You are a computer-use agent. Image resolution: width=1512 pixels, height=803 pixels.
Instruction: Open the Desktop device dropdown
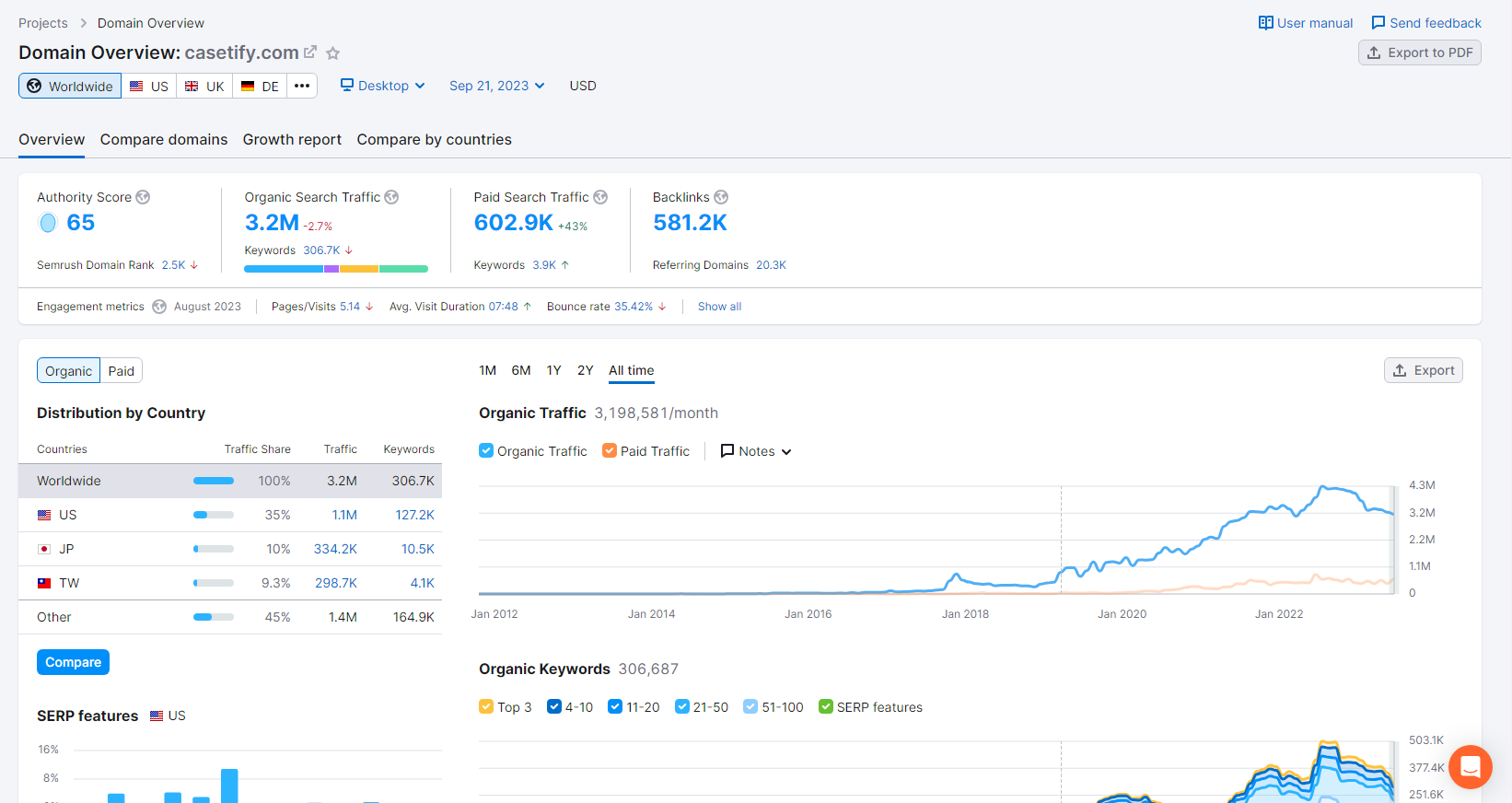click(x=383, y=86)
